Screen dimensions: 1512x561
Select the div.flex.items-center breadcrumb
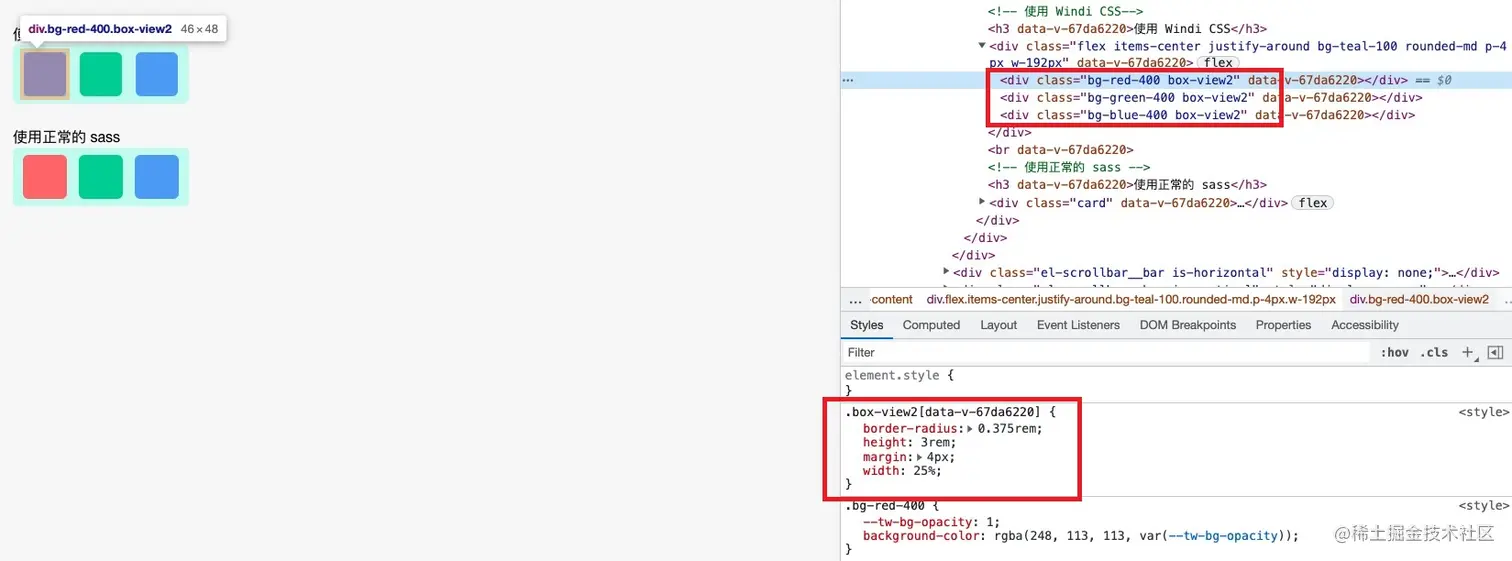coord(1131,299)
